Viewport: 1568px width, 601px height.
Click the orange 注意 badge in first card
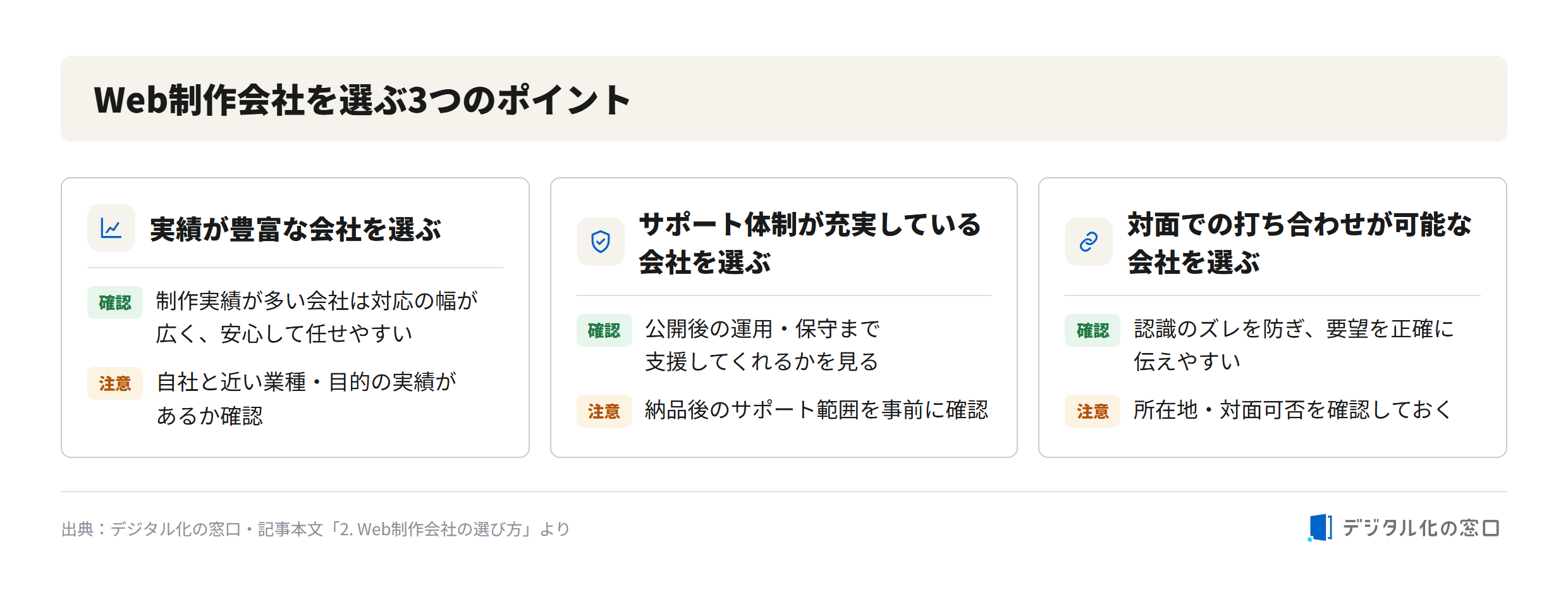coord(115,383)
